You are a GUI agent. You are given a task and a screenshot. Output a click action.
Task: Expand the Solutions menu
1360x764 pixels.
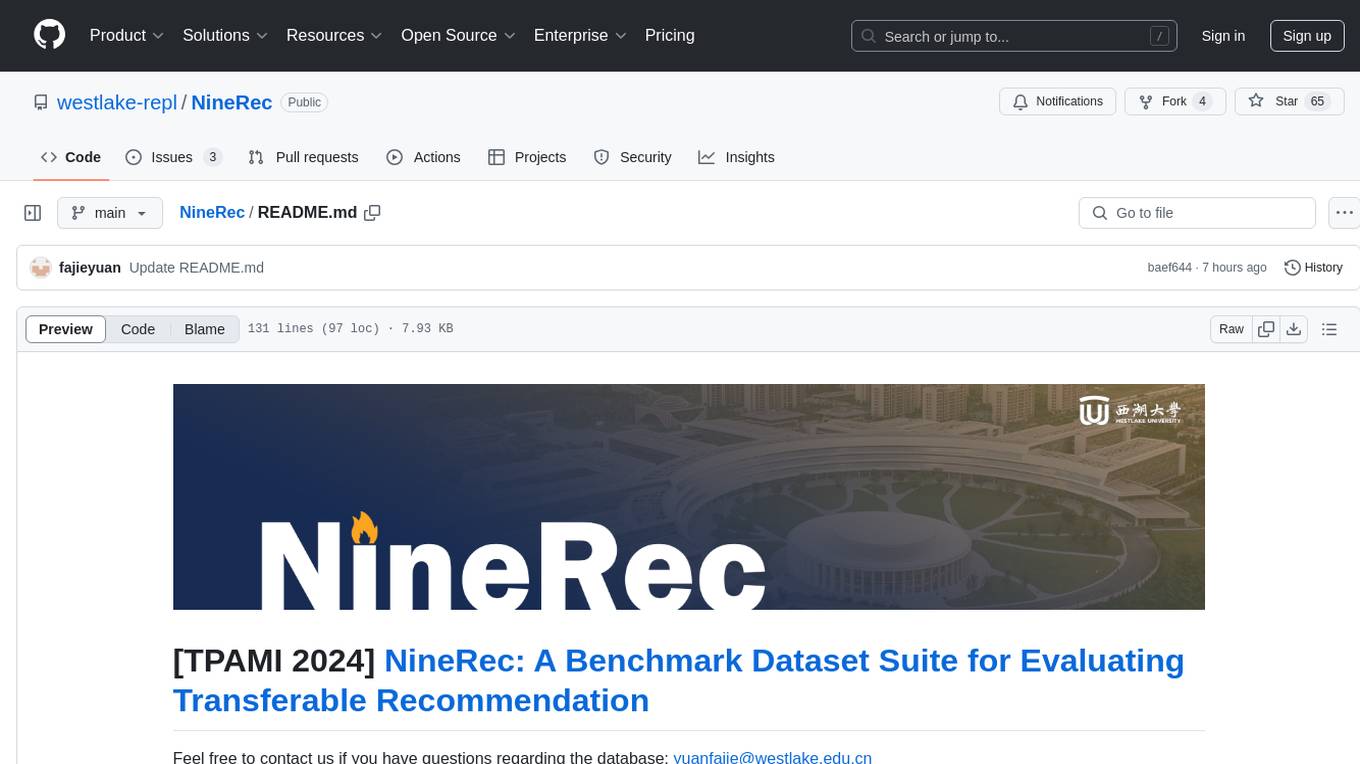tap(225, 35)
